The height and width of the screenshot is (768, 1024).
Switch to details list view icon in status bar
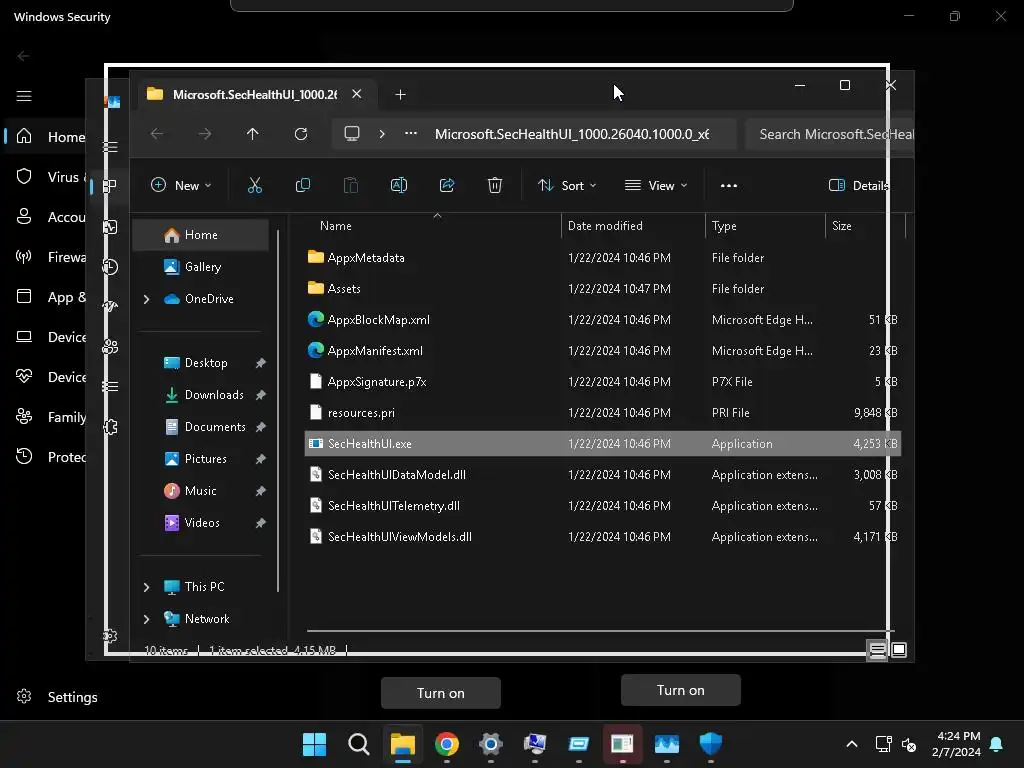[877, 650]
